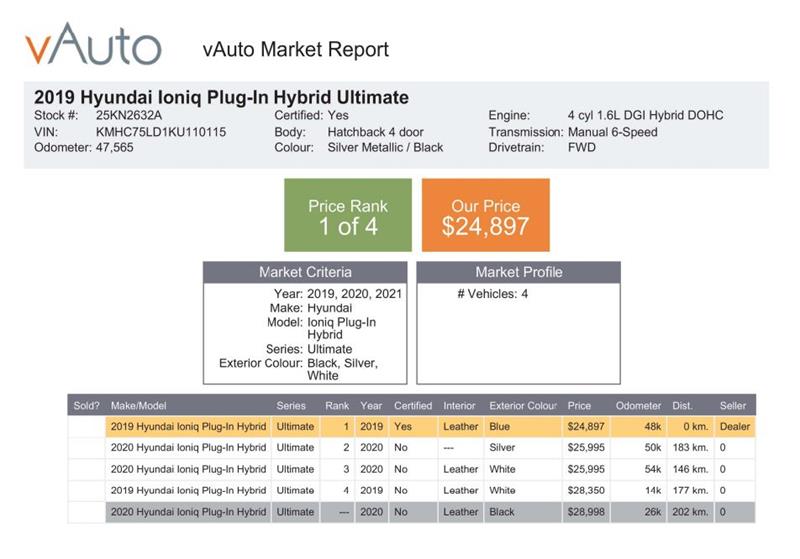Click the Market Profile panel header
The image size is (800, 559).
[518, 272]
